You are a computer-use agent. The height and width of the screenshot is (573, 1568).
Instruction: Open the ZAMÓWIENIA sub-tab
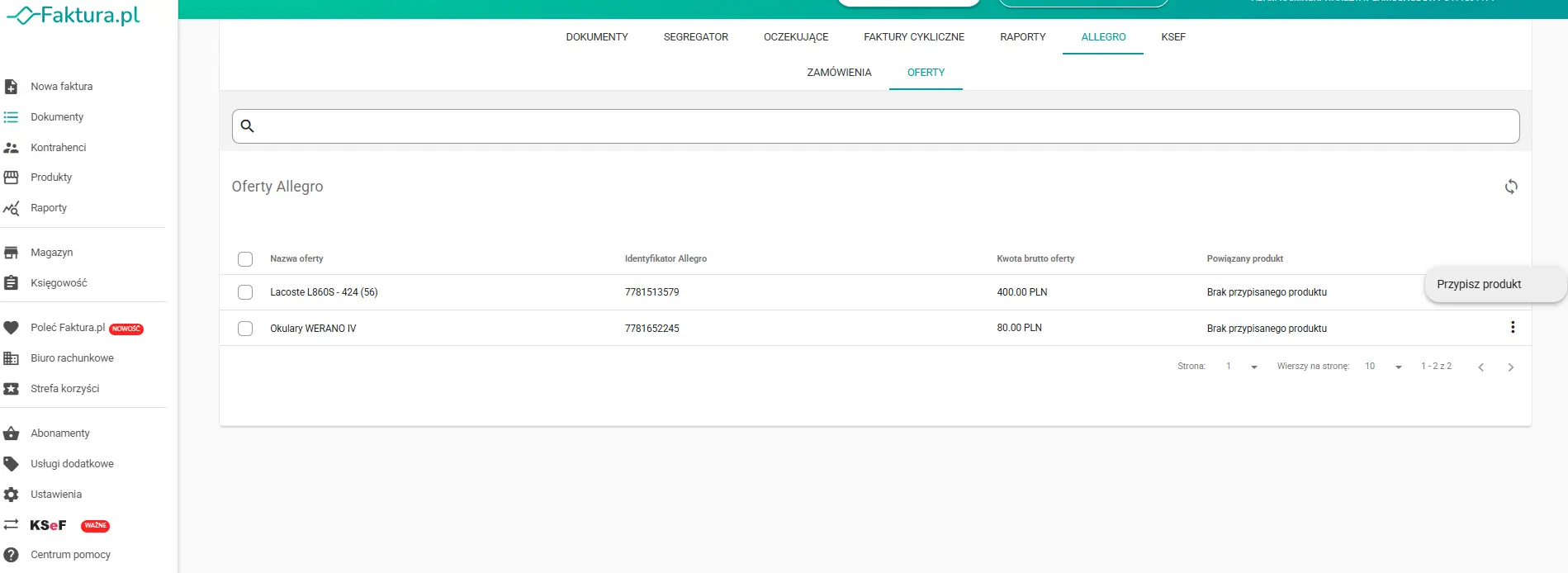(x=839, y=73)
